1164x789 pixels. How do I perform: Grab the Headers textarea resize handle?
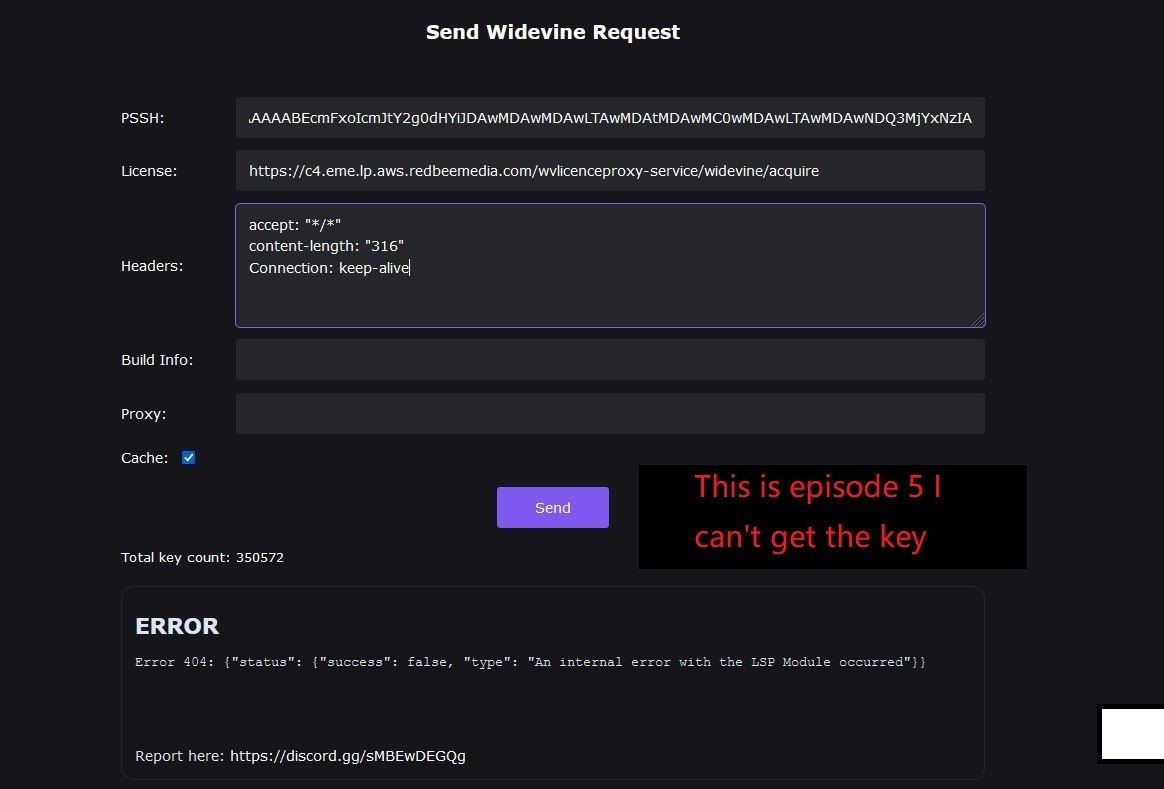click(978, 320)
